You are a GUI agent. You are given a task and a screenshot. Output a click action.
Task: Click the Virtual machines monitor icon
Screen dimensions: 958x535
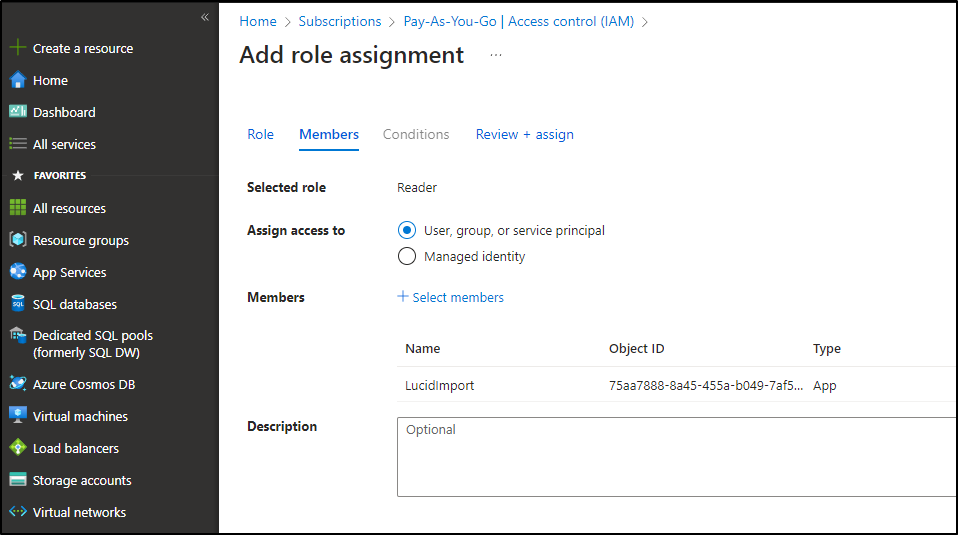pos(18,415)
